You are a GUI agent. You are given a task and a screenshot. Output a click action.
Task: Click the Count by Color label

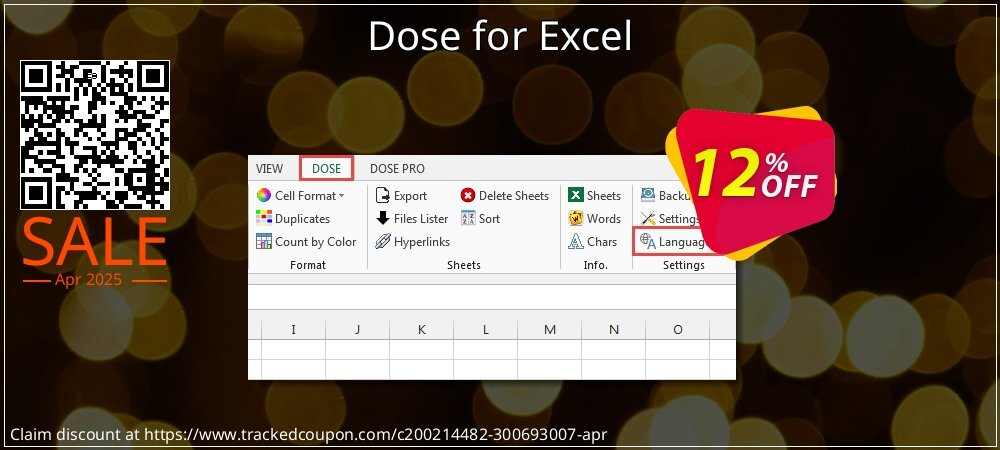click(316, 242)
